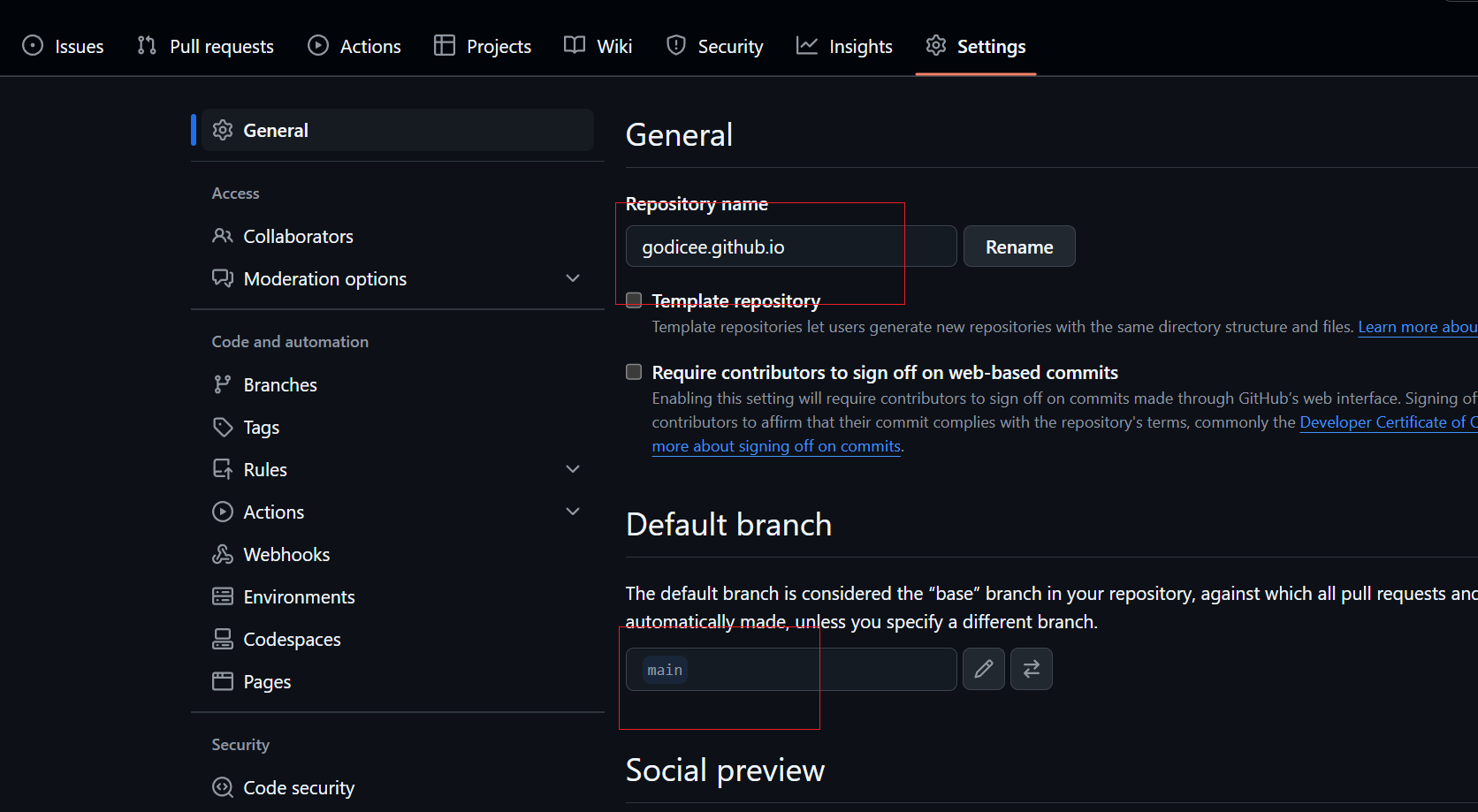
Task: Click the Projects table icon
Action: 445,45
